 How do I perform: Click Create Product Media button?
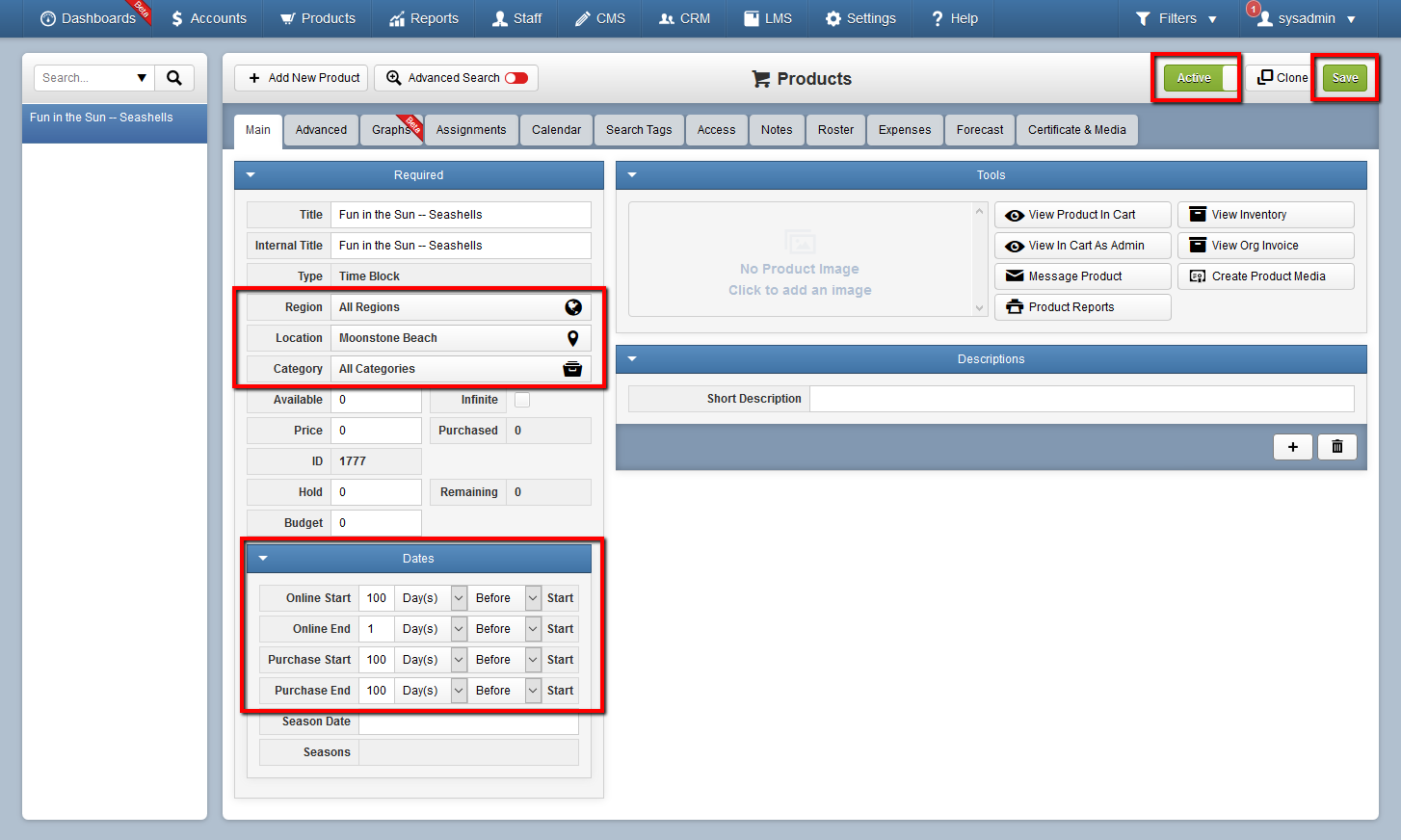pyautogui.click(x=1265, y=276)
